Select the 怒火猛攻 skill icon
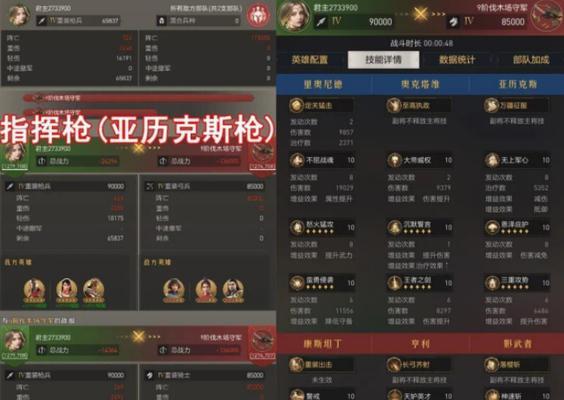This screenshot has width=564, height=400. click(297, 227)
